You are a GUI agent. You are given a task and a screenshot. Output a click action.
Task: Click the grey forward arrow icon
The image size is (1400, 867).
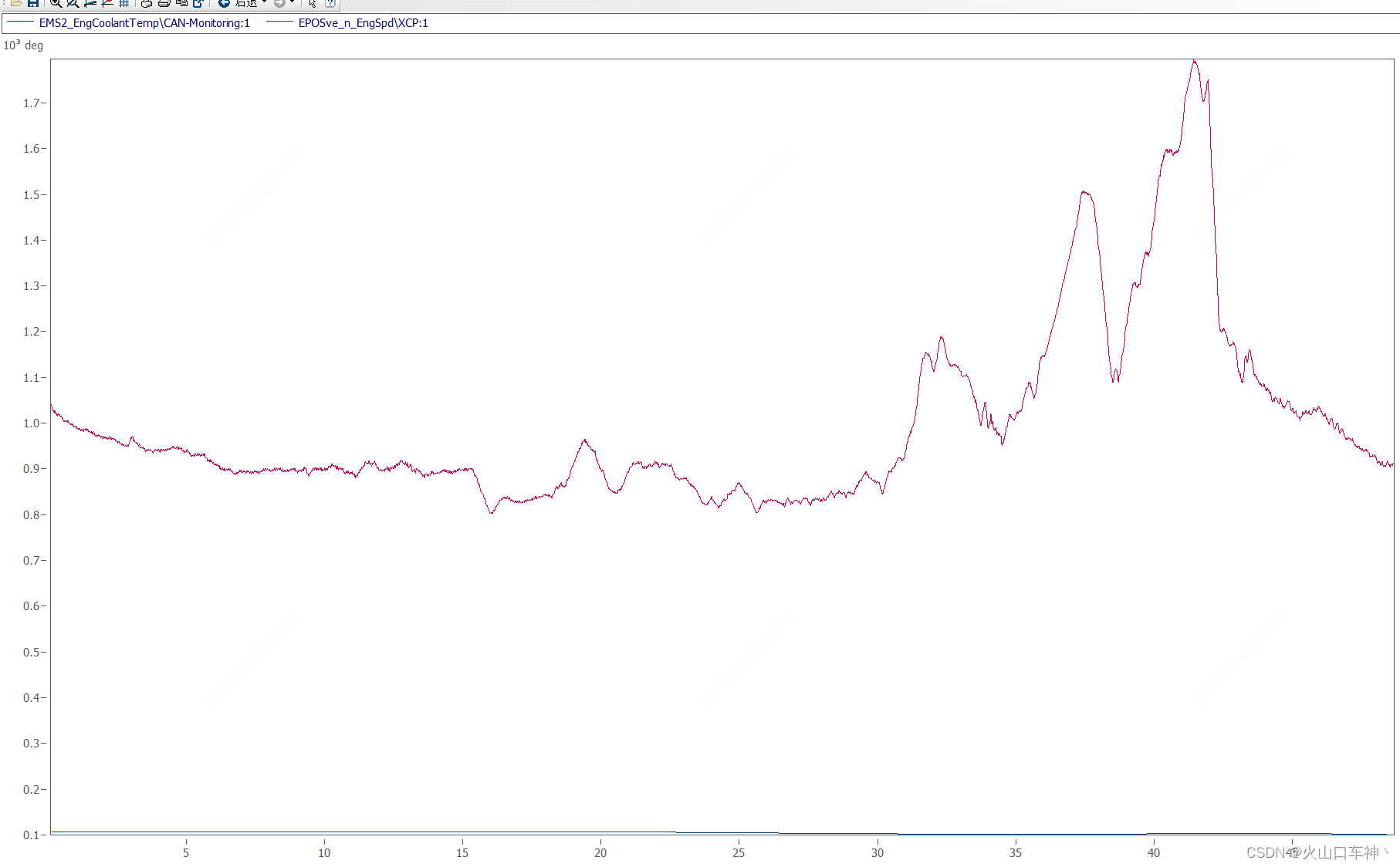point(279,3)
